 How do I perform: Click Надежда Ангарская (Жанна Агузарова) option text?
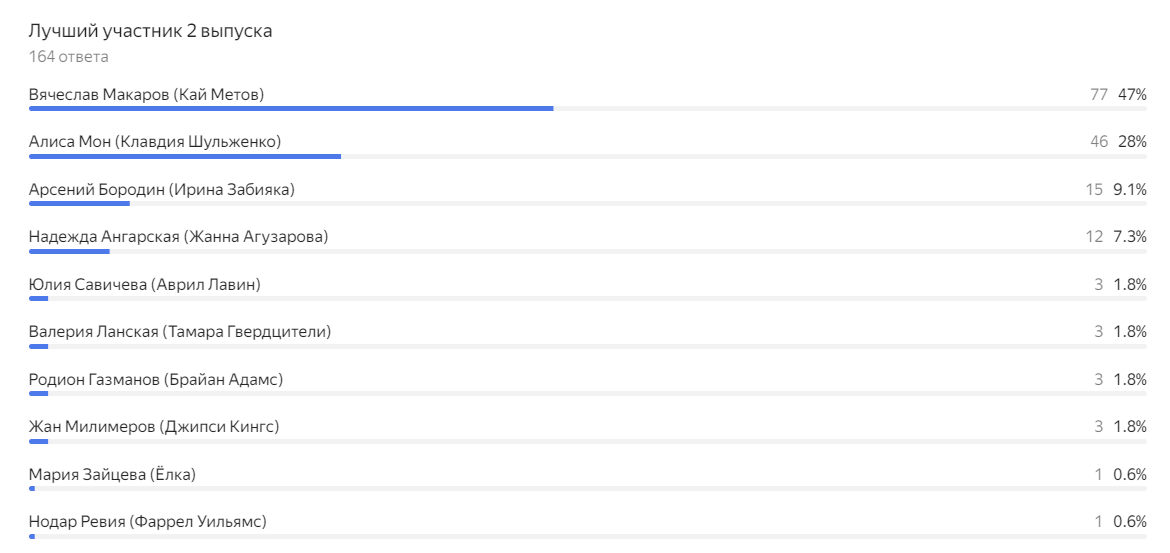178,237
